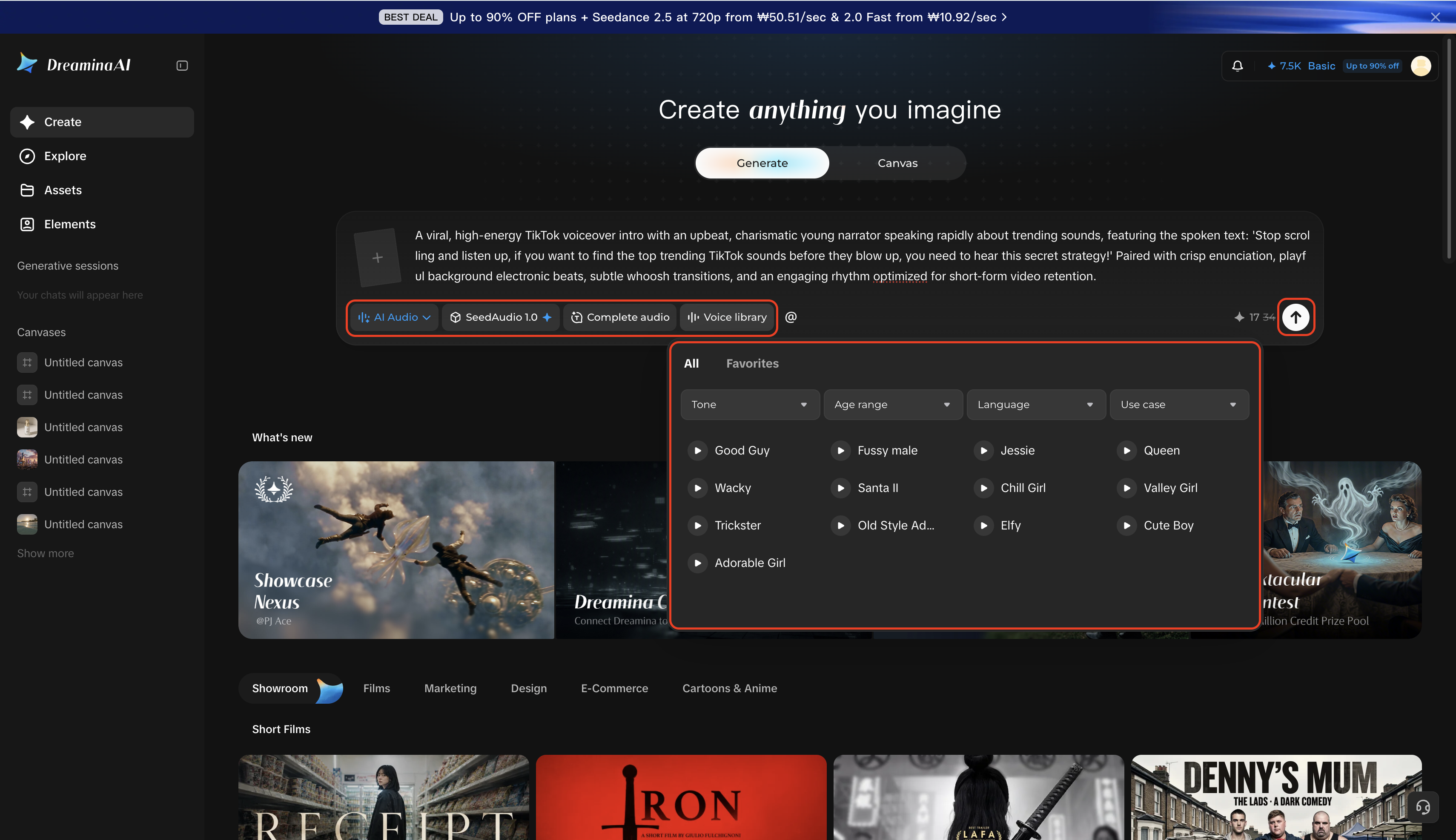Select the All voices tab
Viewport: 1456px width, 840px height.
pos(691,363)
